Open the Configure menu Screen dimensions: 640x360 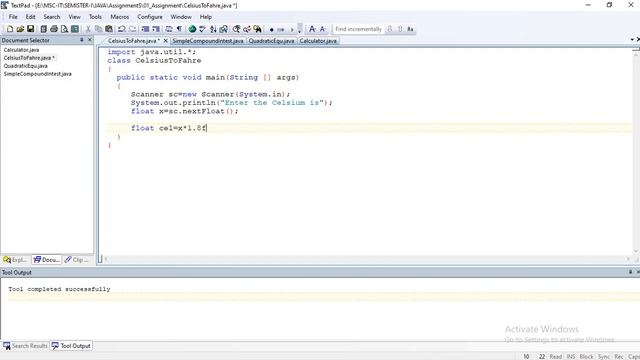click(150, 17)
